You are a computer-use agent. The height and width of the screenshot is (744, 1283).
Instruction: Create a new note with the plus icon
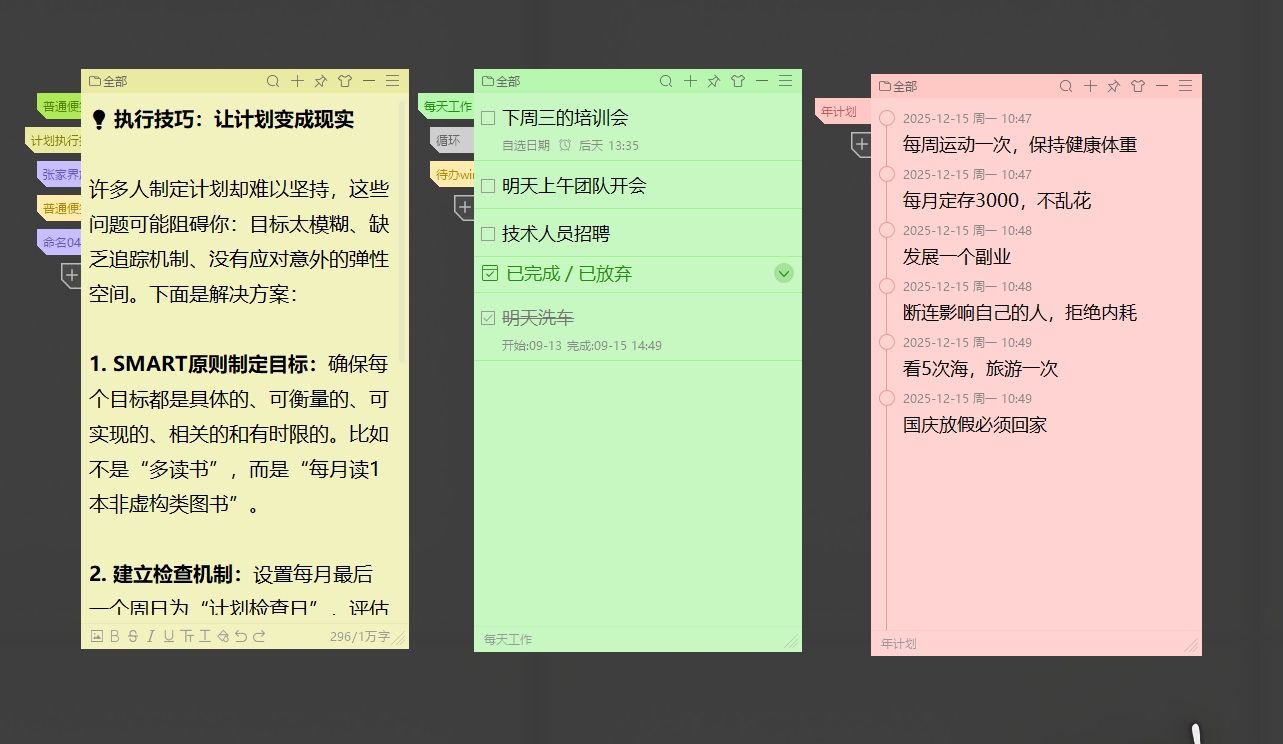pos(296,81)
